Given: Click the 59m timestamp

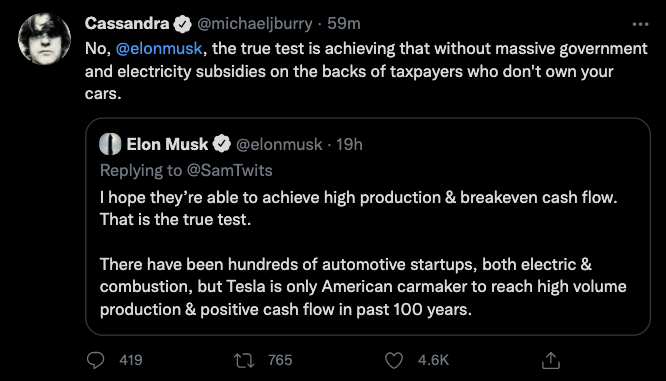Looking at the screenshot, I should 344,24.
